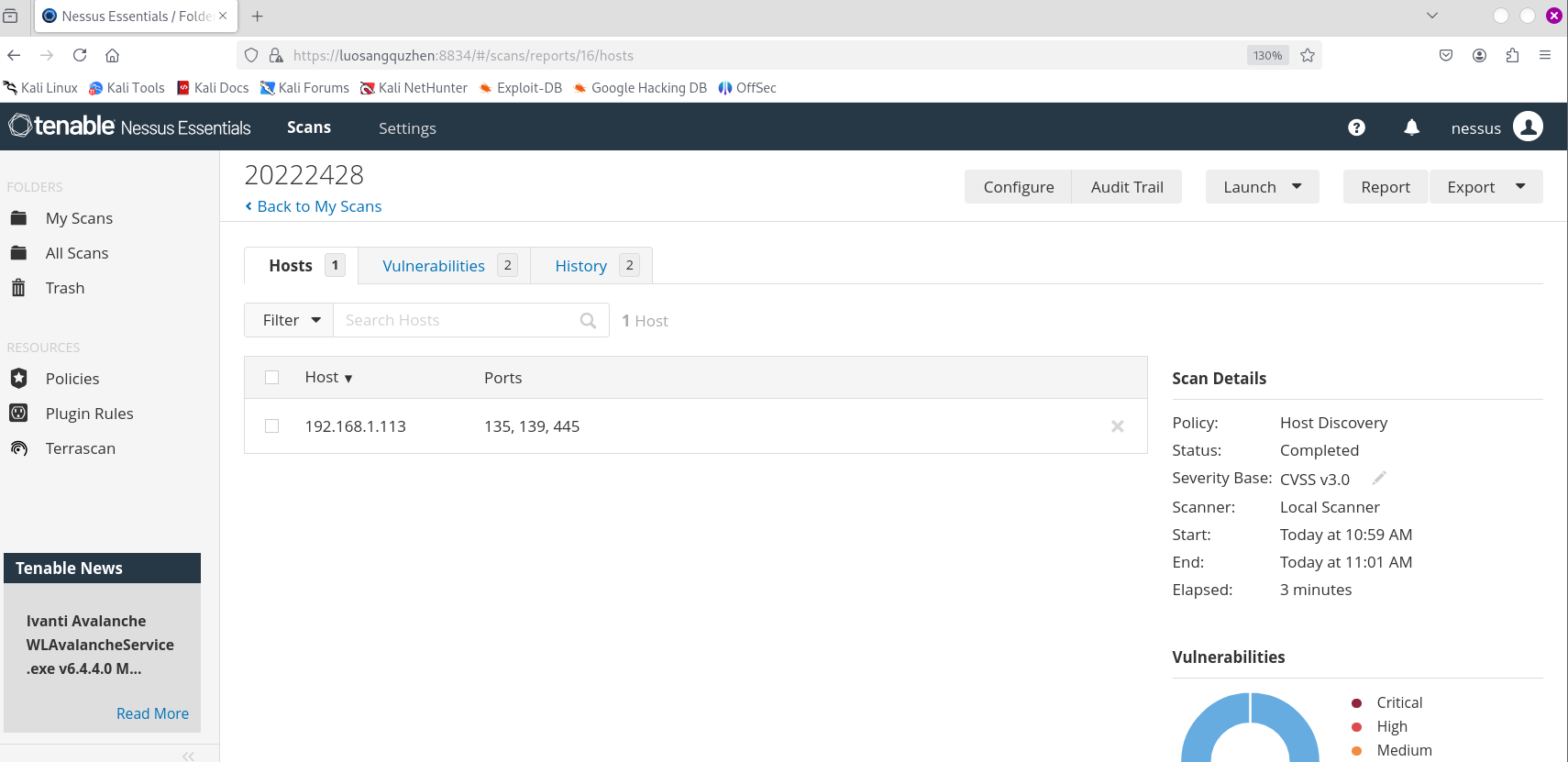The image size is (1568, 762).
Task: Click the Configure button
Action: click(1019, 187)
